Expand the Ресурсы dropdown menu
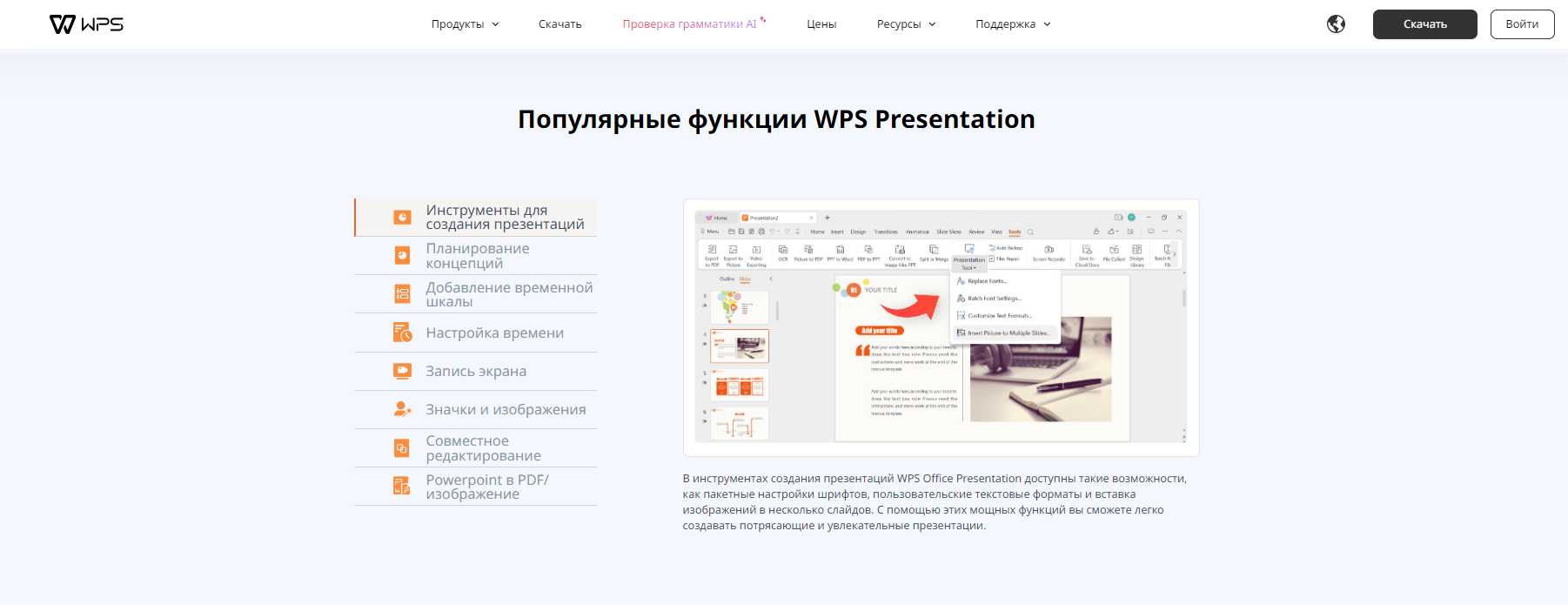Screen dimensions: 1568x605 tap(906, 24)
